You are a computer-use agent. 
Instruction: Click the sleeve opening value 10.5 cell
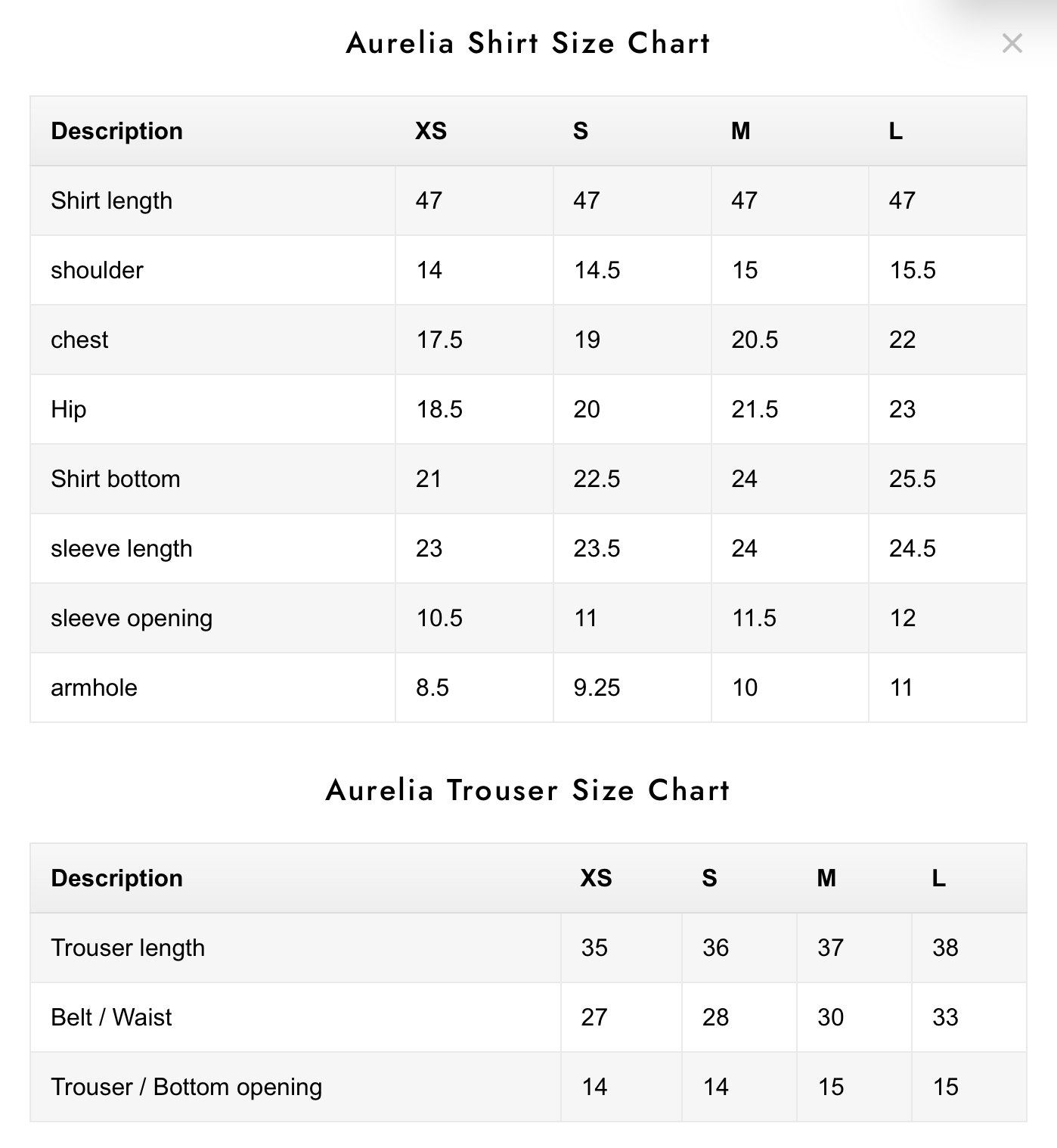pos(474,618)
